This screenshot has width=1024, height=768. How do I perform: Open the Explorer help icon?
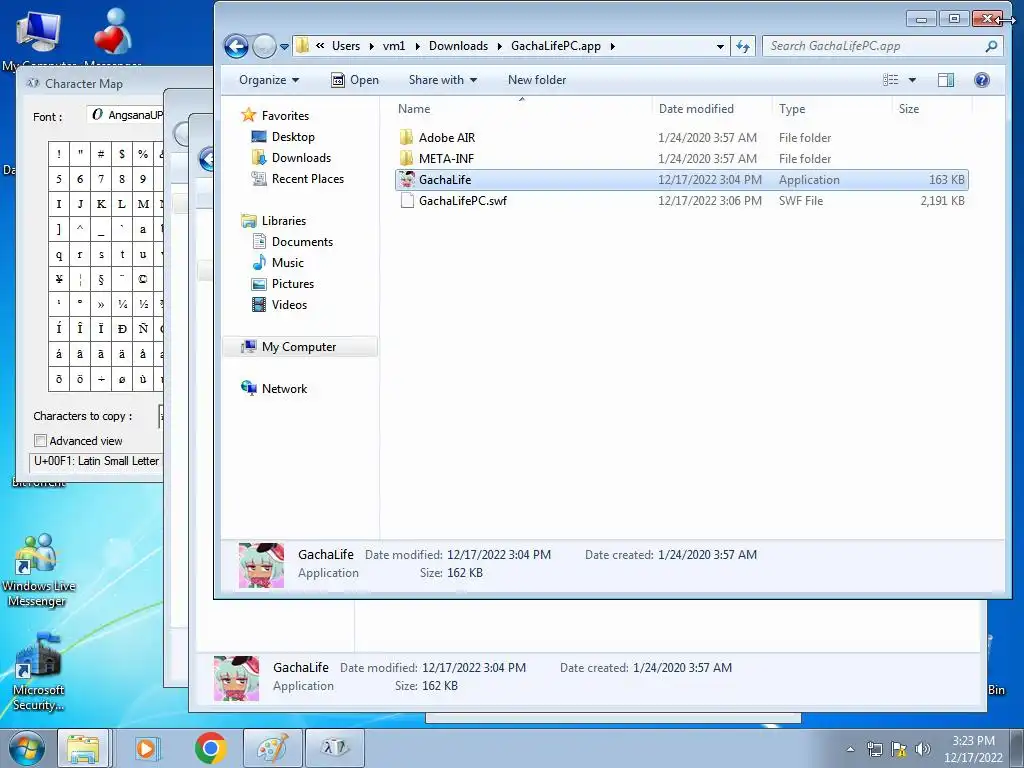coord(982,80)
